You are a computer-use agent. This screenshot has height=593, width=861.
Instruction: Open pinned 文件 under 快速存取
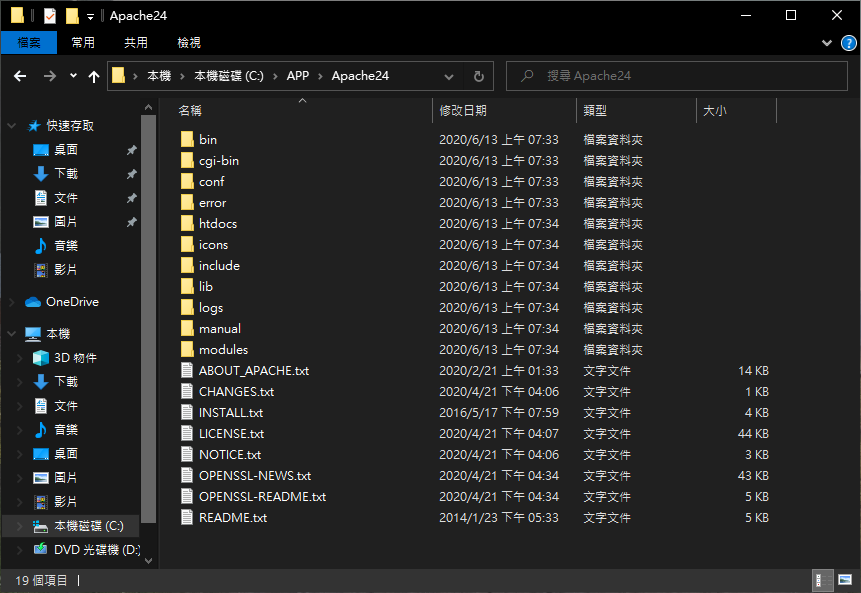coord(65,198)
